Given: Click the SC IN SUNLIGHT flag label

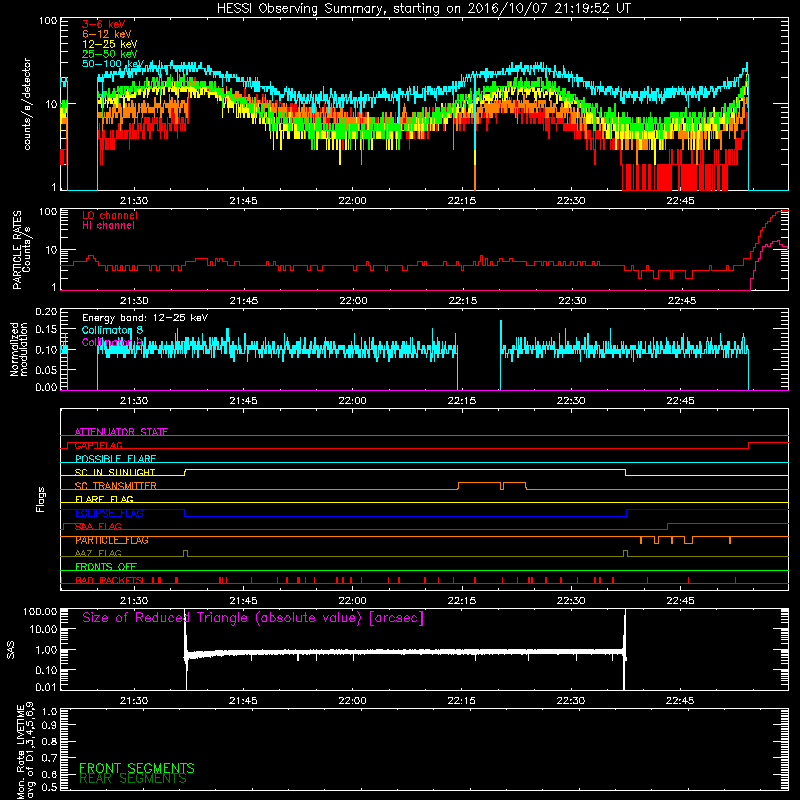Looking at the screenshot, I should click(x=115, y=472).
